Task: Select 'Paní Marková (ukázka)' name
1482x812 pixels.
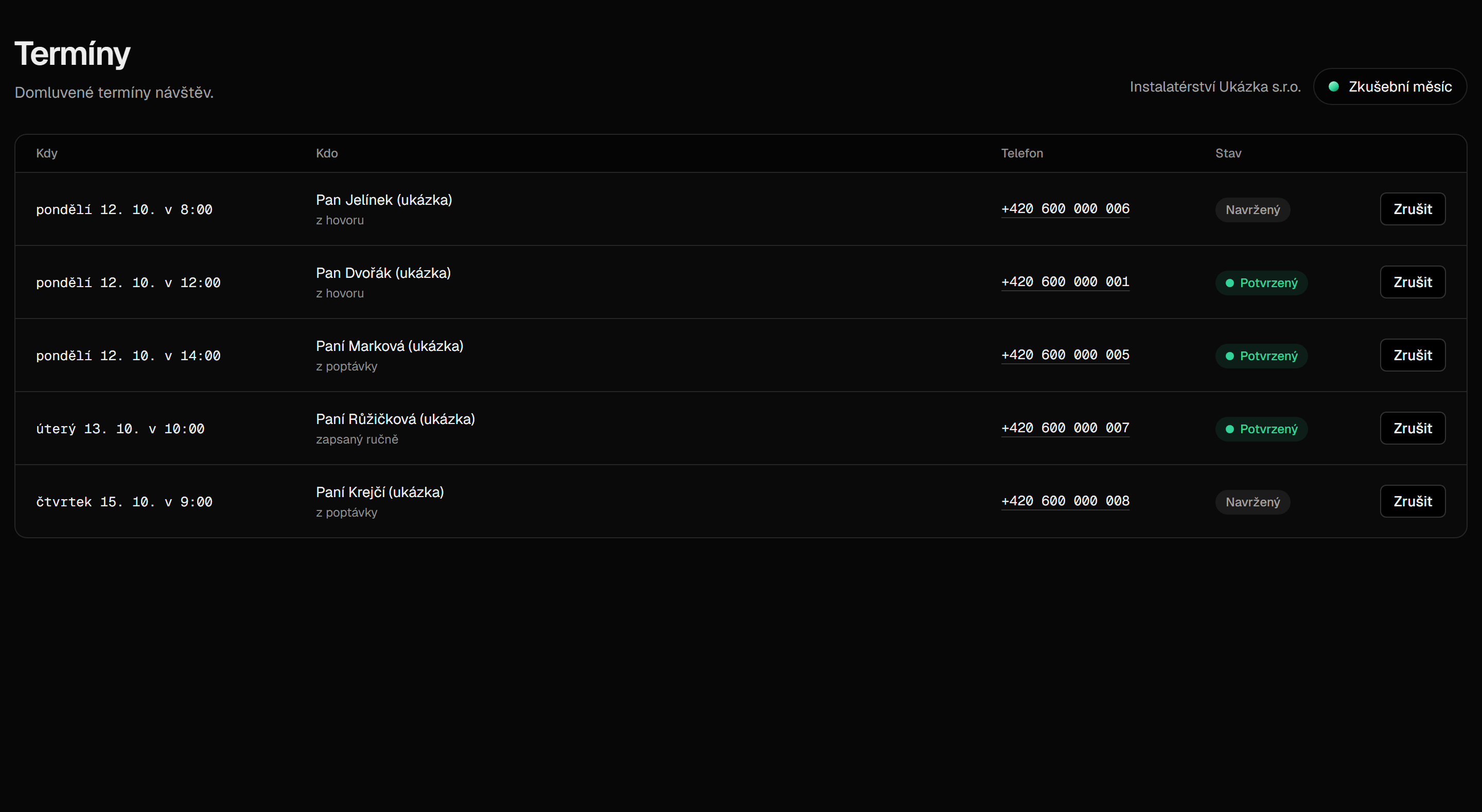Action: (x=390, y=346)
